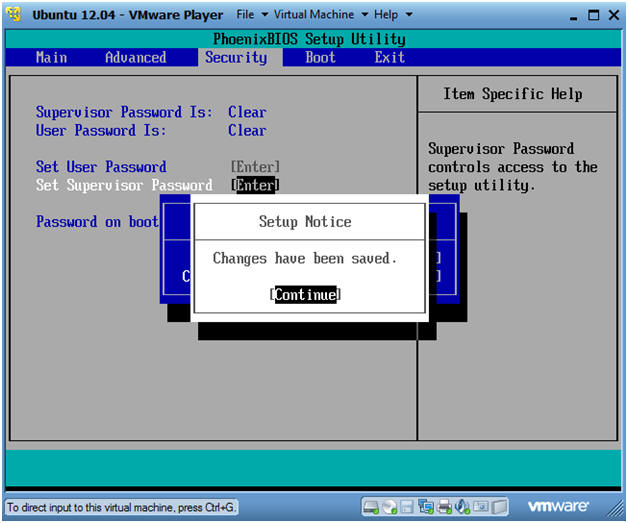This screenshot has height=523, width=628.
Task: Expand the File menu dropdown arrow
Action: 265,15
